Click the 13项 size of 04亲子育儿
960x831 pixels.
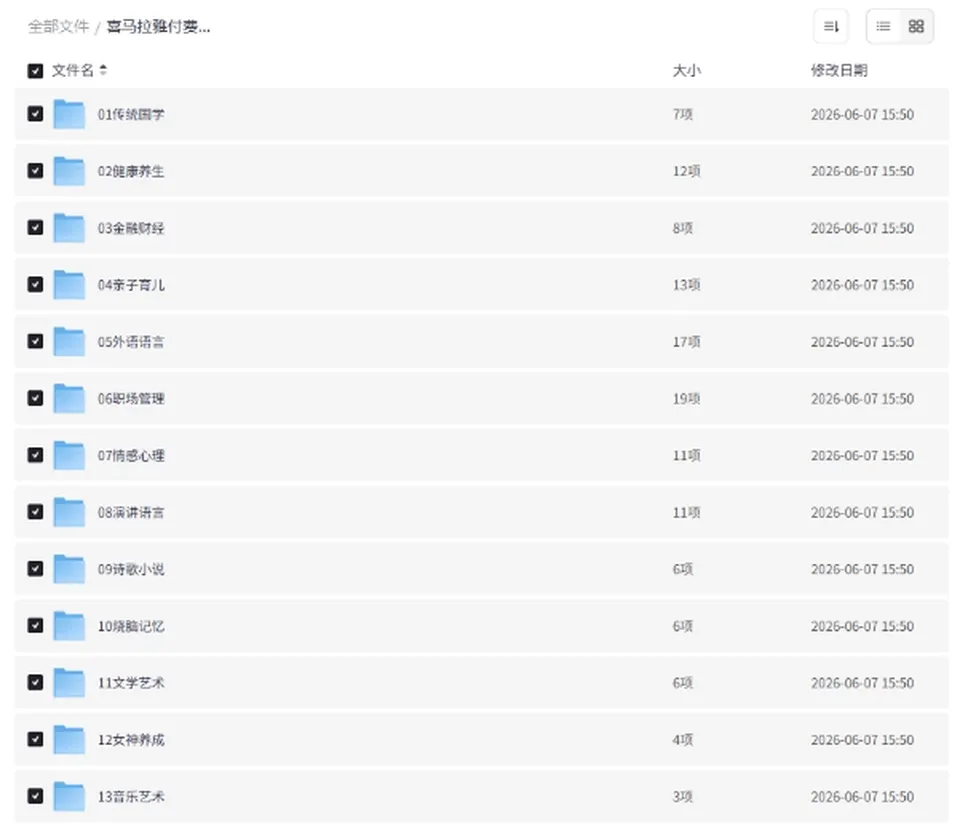686,285
